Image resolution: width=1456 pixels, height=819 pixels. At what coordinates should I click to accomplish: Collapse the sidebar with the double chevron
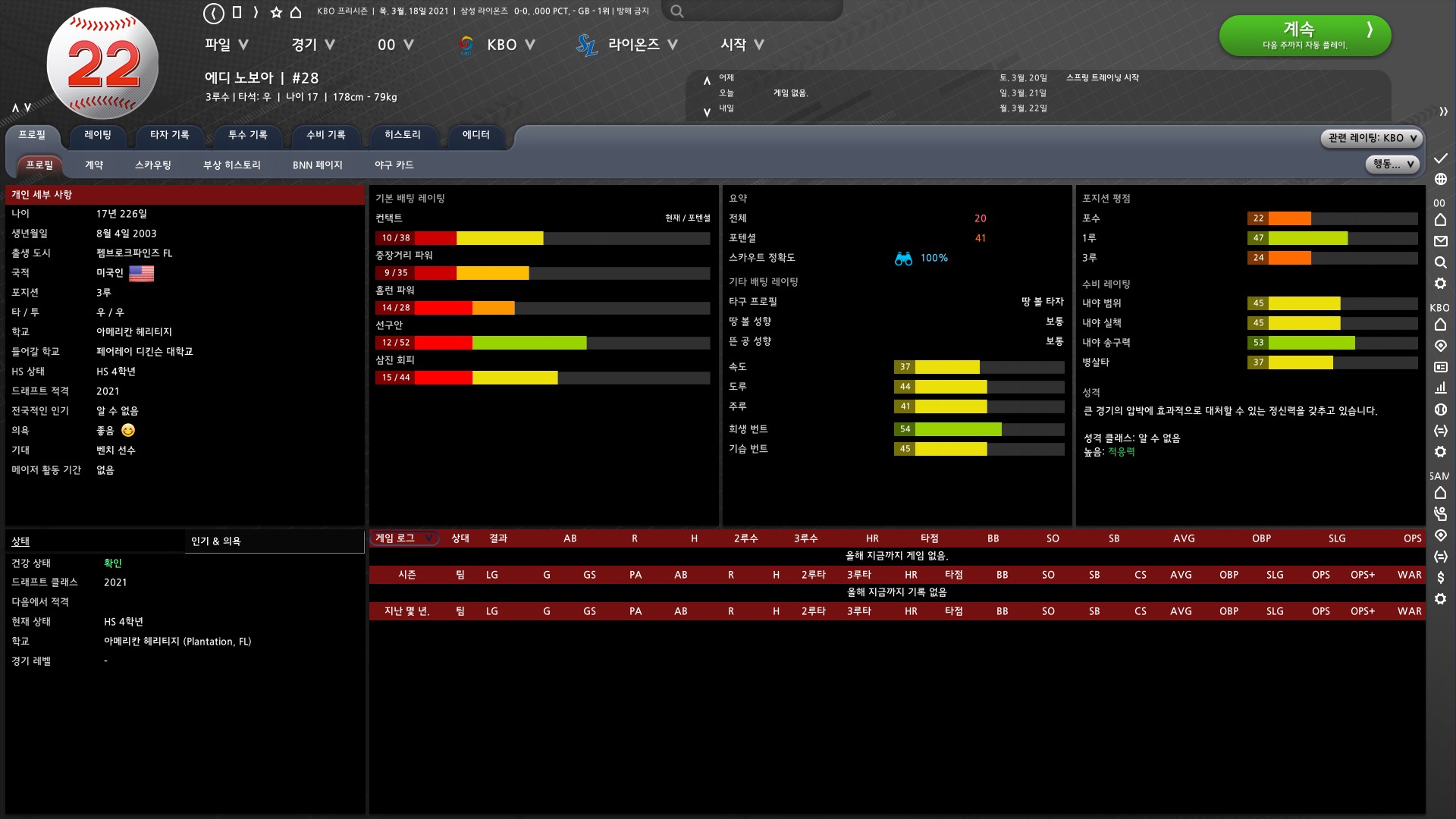[x=1443, y=111]
